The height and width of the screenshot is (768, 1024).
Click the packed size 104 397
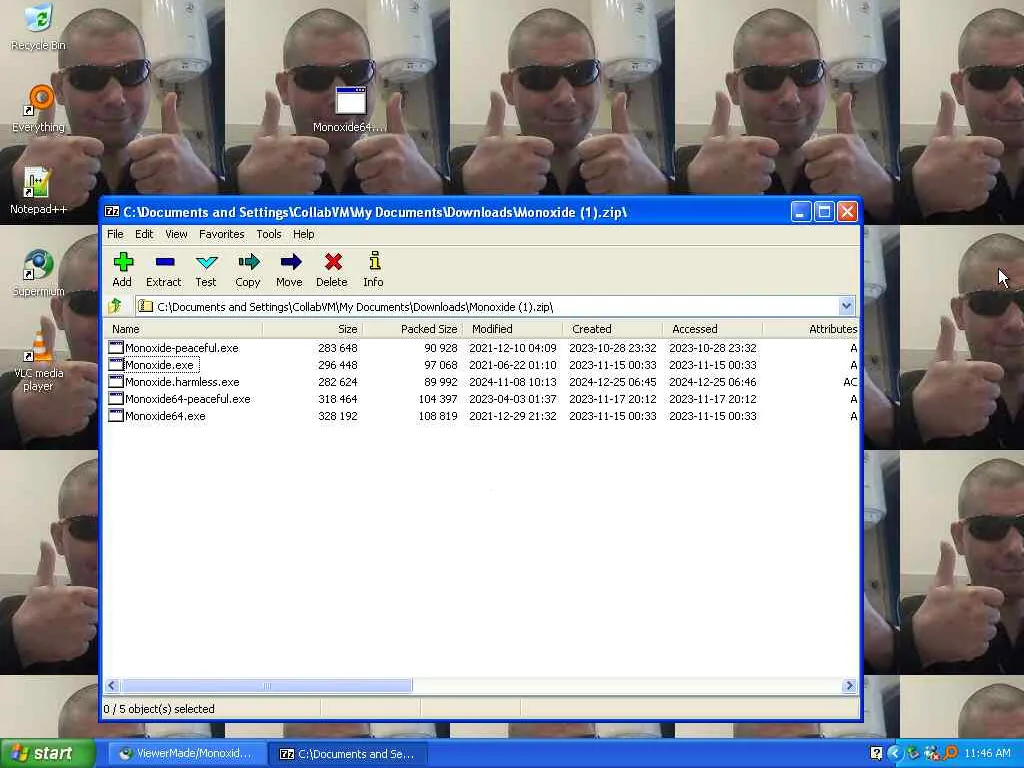click(438, 399)
